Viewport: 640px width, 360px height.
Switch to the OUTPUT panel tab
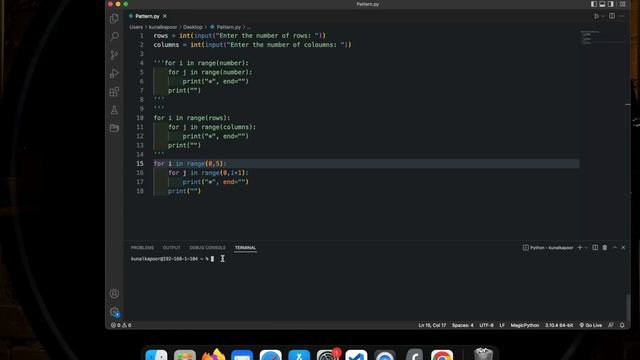(171, 247)
